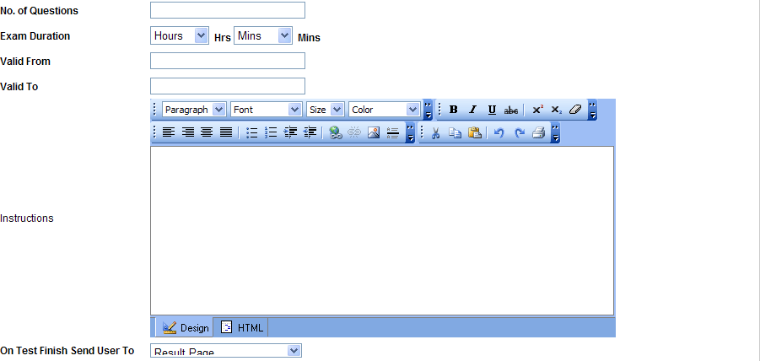Insert a bulleted list
The width and height of the screenshot is (760, 361).
click(x=252, y=132)
